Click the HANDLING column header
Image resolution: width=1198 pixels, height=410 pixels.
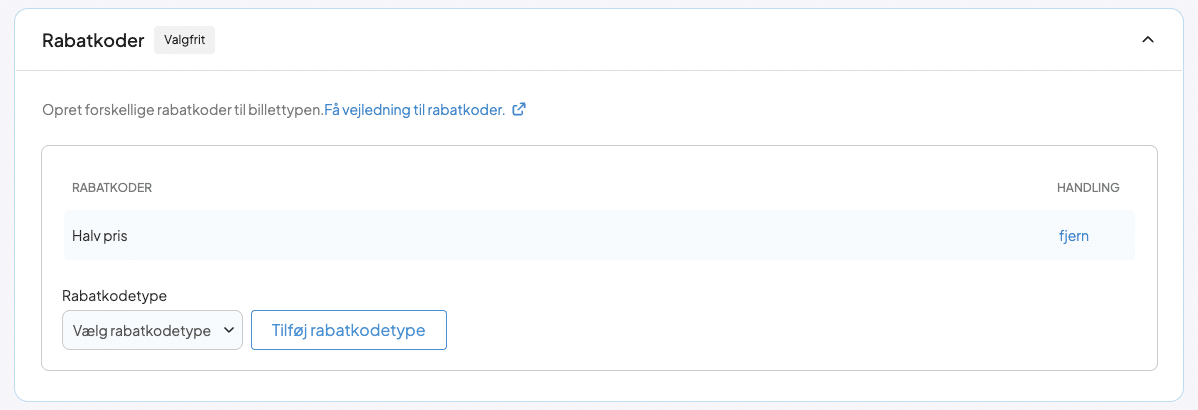[1088, 187]
